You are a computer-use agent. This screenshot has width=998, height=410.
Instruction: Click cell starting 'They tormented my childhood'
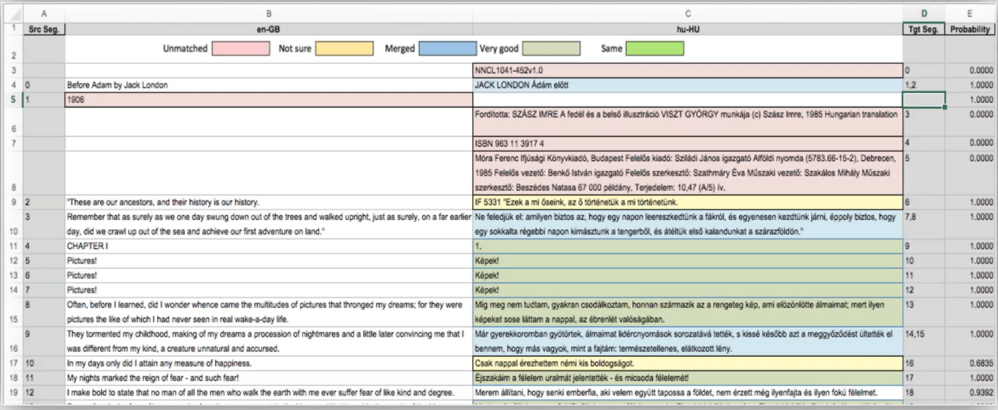269,341
